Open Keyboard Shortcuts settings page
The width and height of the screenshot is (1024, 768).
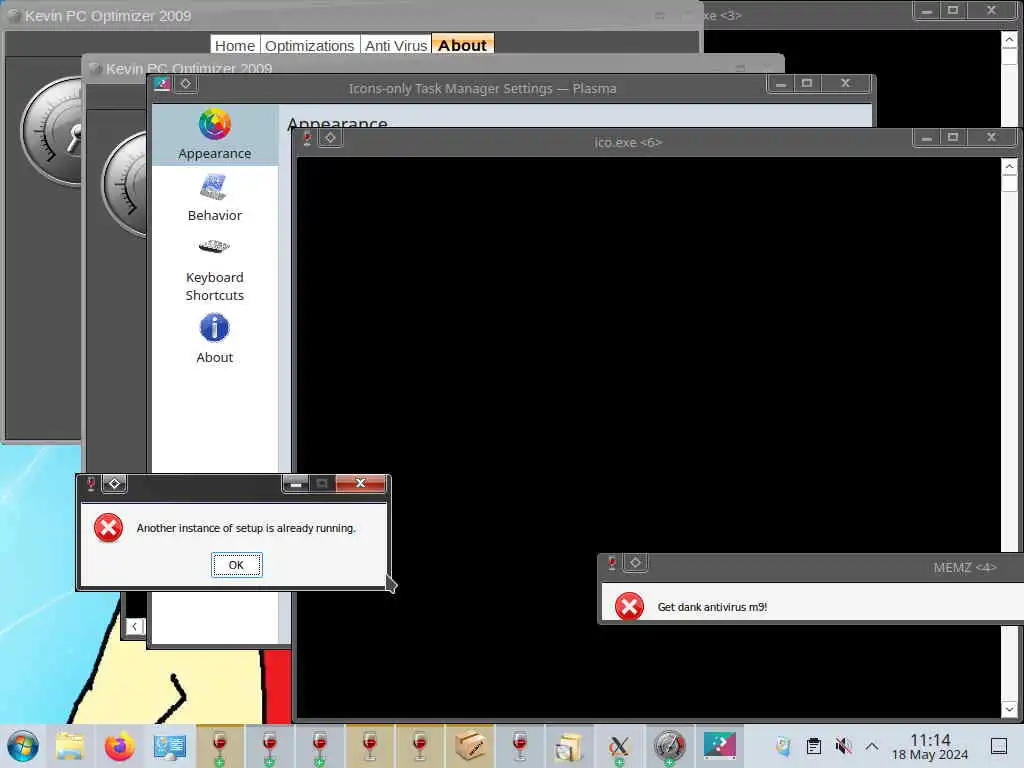(x=214, y=268)
